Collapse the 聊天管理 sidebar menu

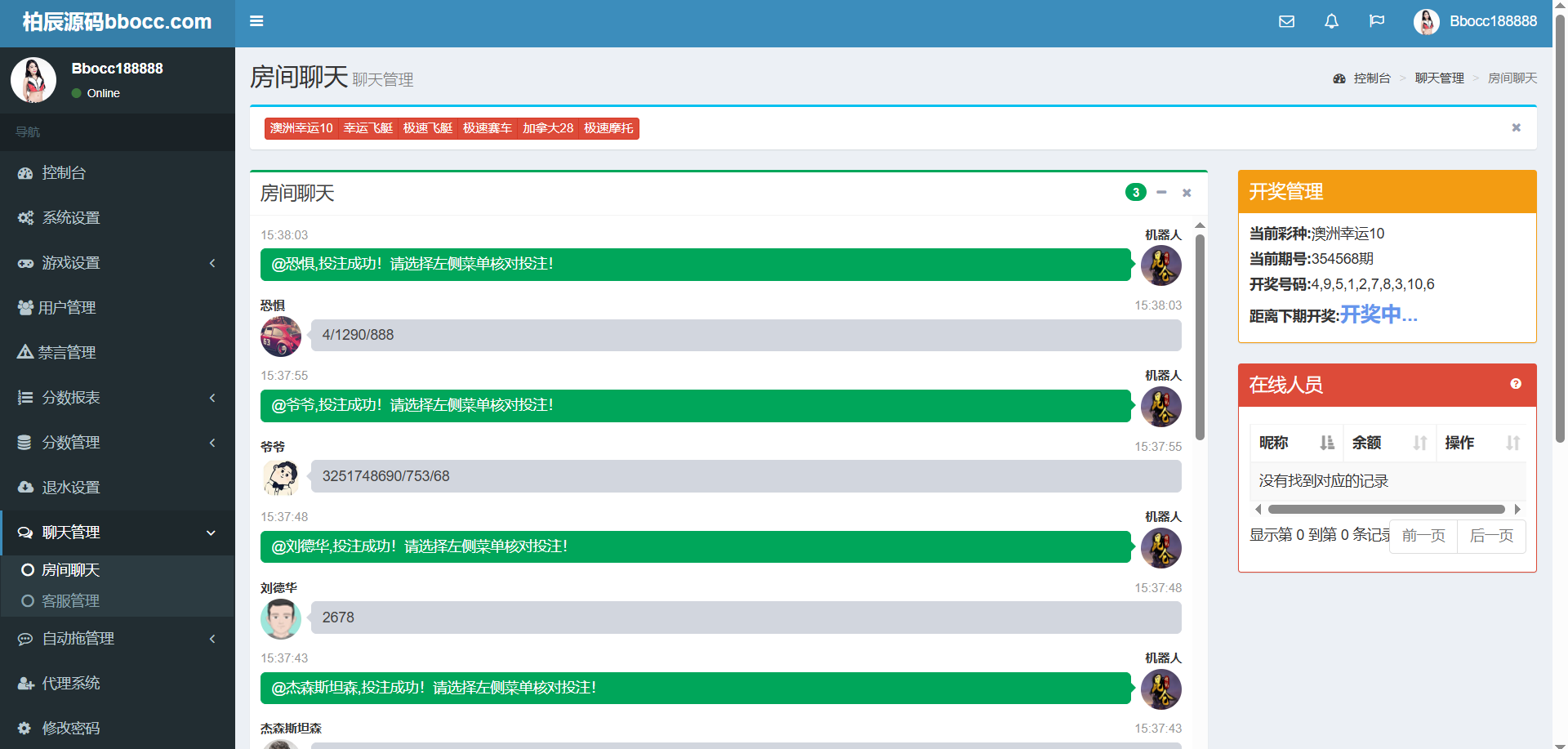(x=118, y=533)
